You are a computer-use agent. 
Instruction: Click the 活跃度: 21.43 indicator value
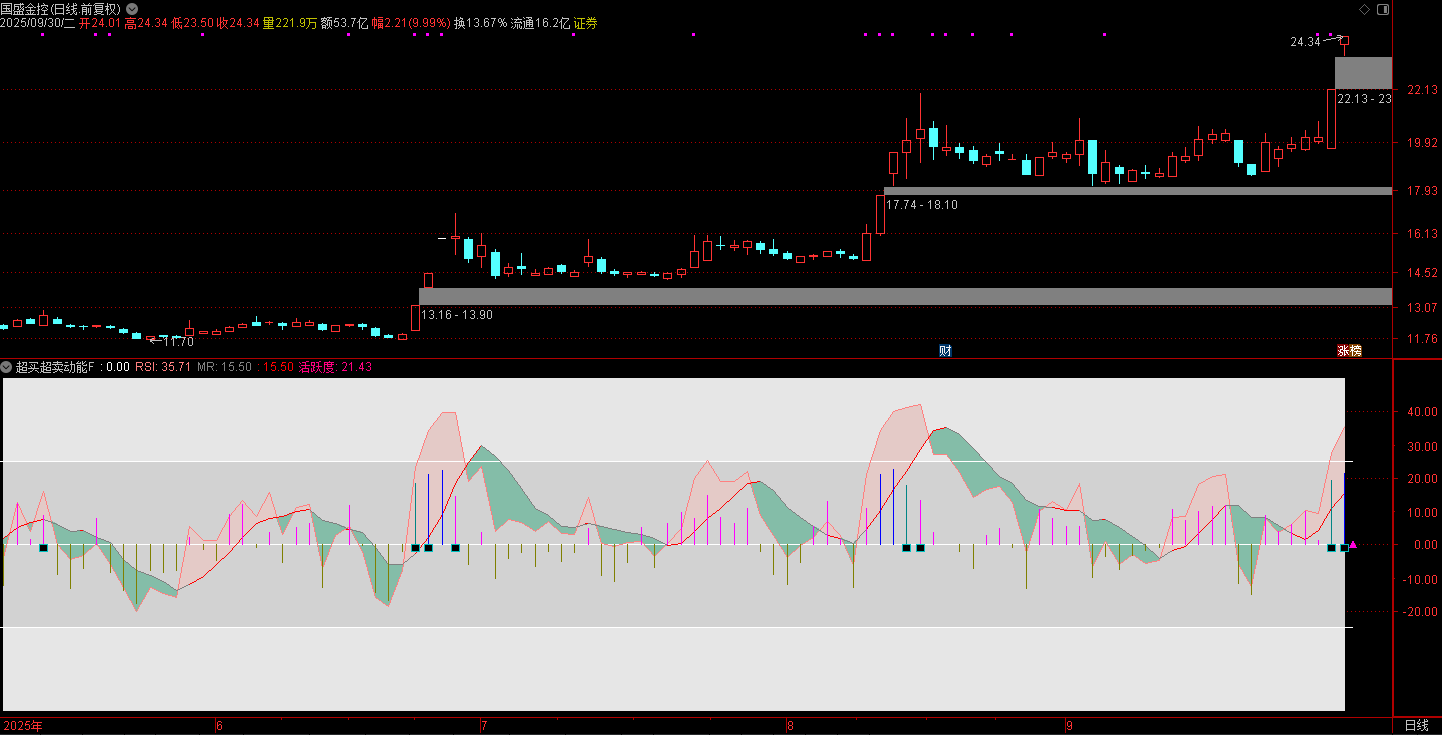click(x=335, y=367)
